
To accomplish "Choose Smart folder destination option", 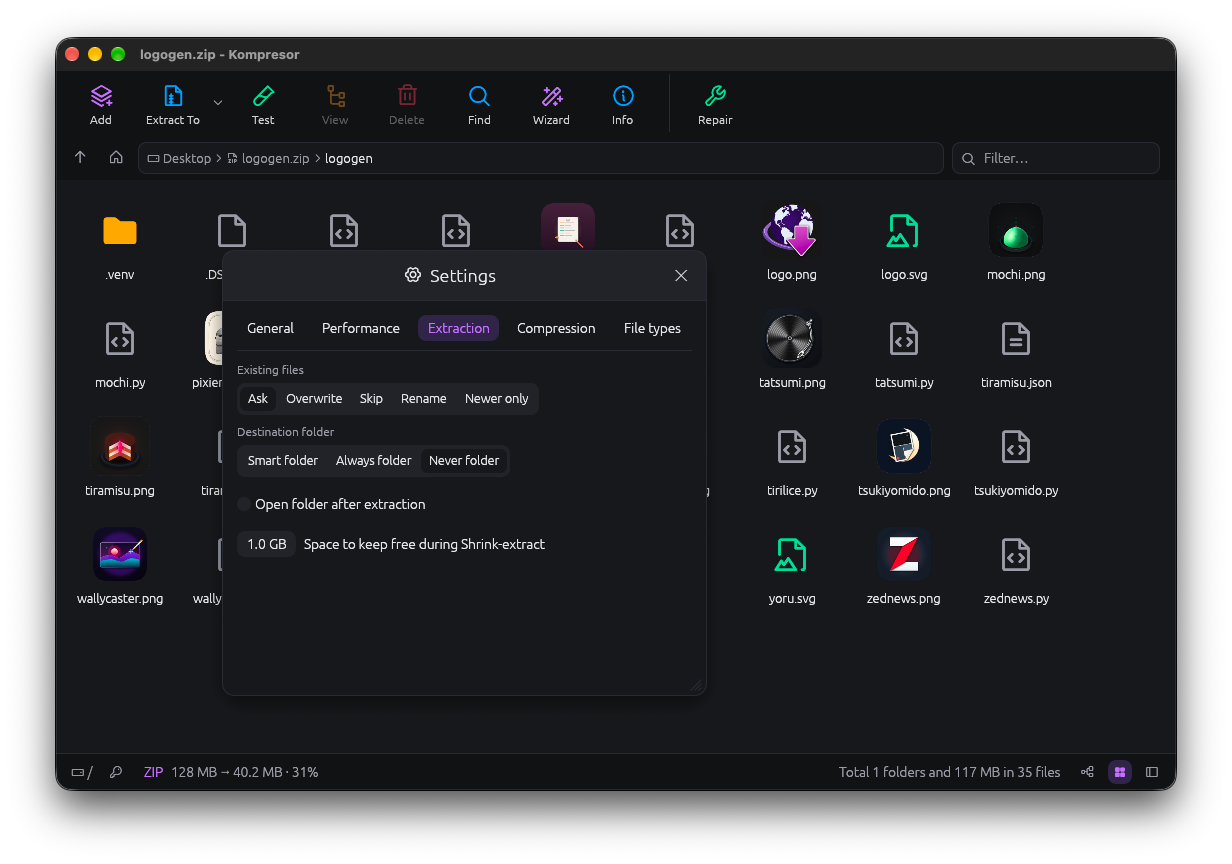I will (x=283, y=461).
